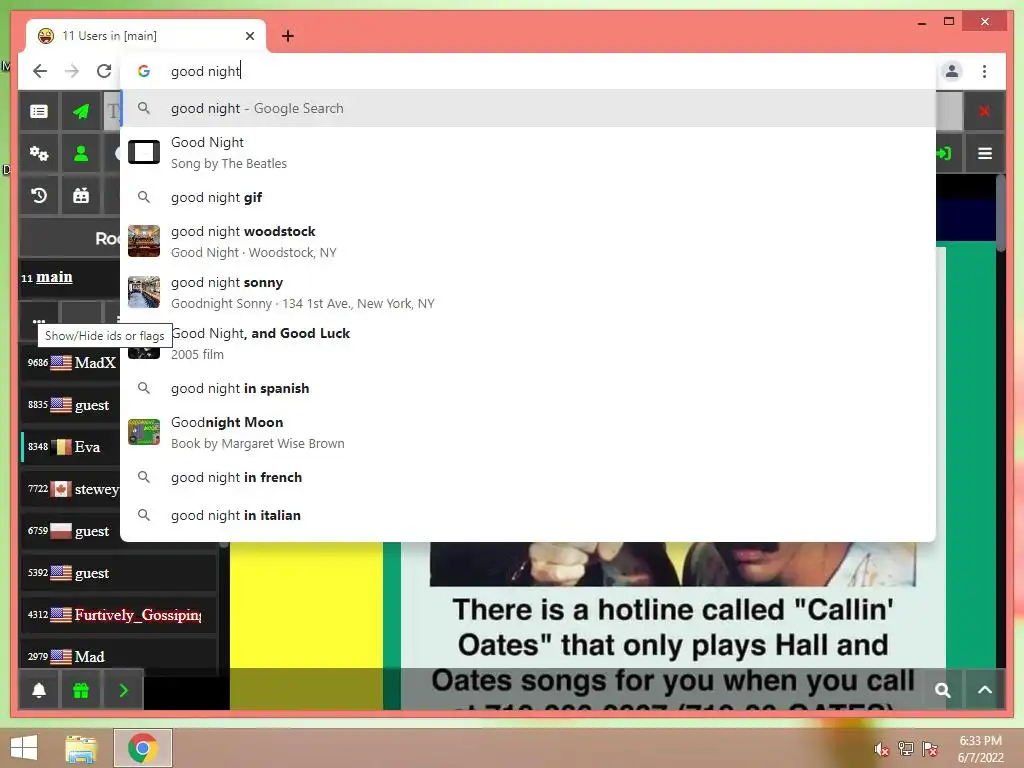Click the Woodstock suggestion thumbnail
The image size is (1024, 768).
tap(144, 241)
